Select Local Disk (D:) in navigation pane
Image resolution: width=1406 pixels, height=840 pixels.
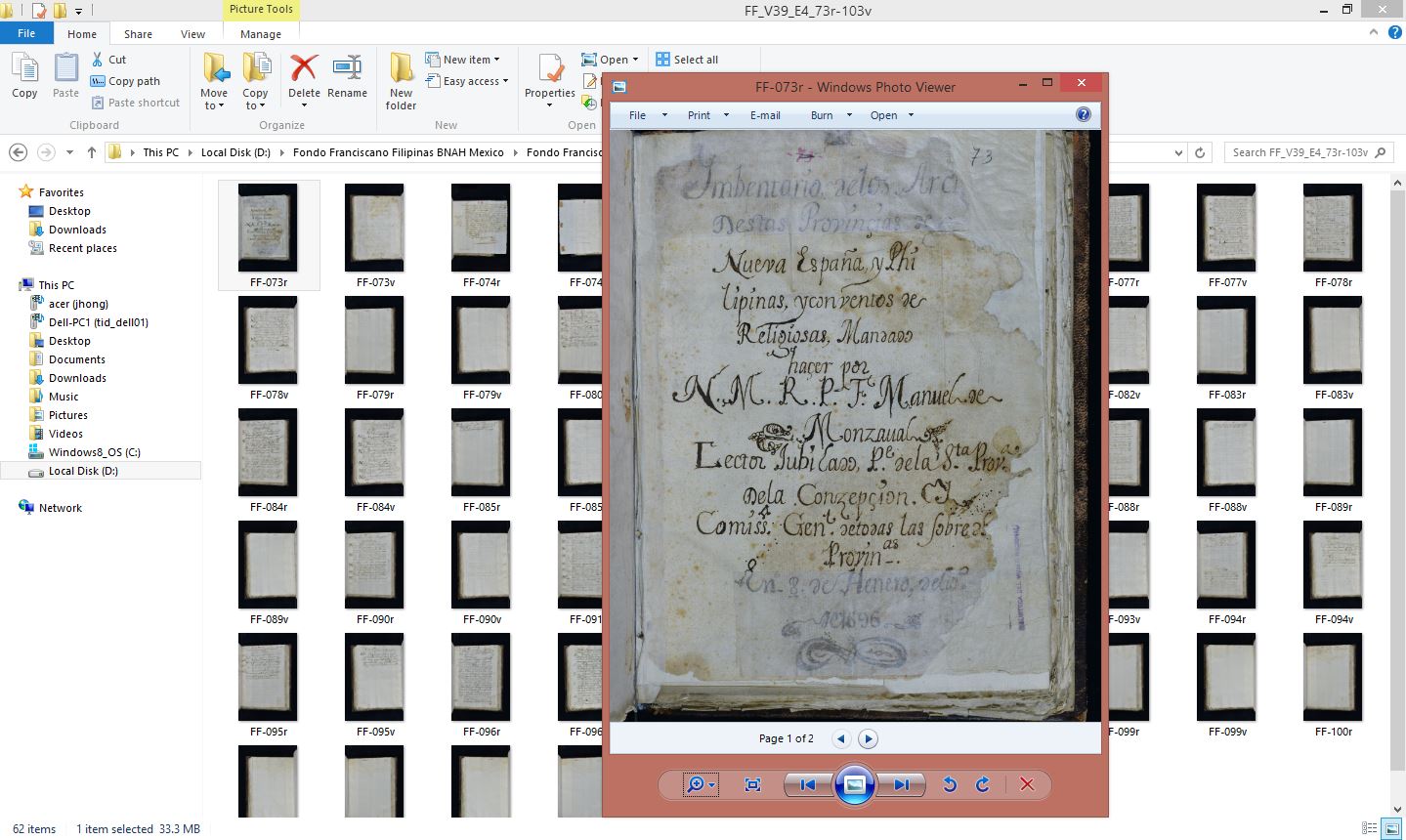pos(83,471)
